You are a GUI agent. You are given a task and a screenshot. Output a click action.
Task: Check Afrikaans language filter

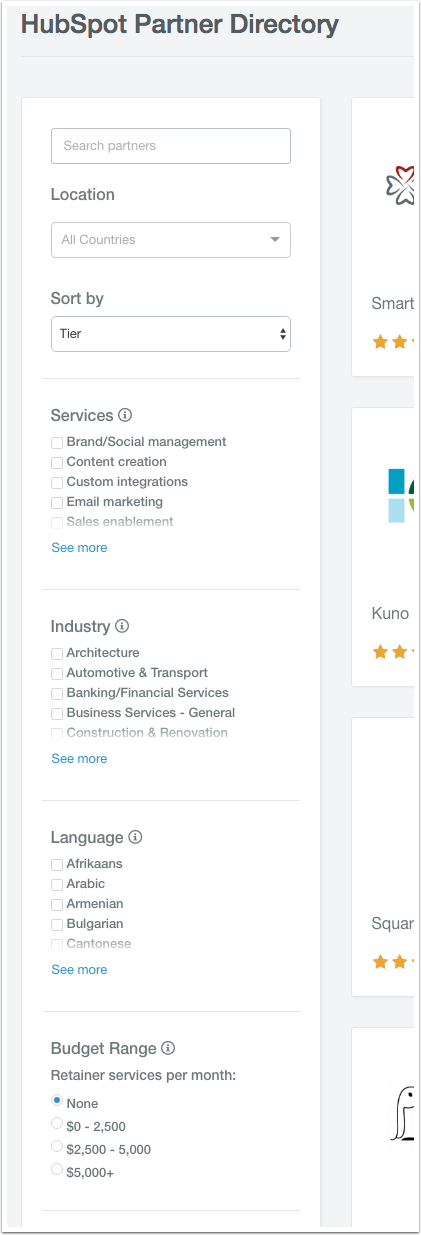pyautogui.click(x=57, y=864)
